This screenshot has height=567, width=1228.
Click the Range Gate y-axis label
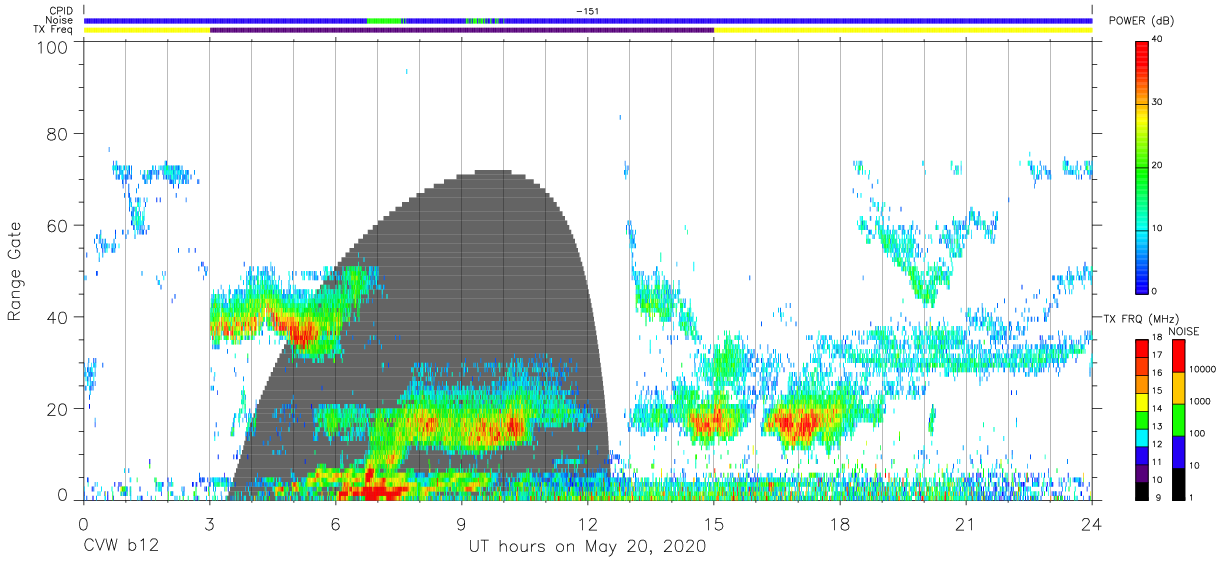tap(16, 271)
